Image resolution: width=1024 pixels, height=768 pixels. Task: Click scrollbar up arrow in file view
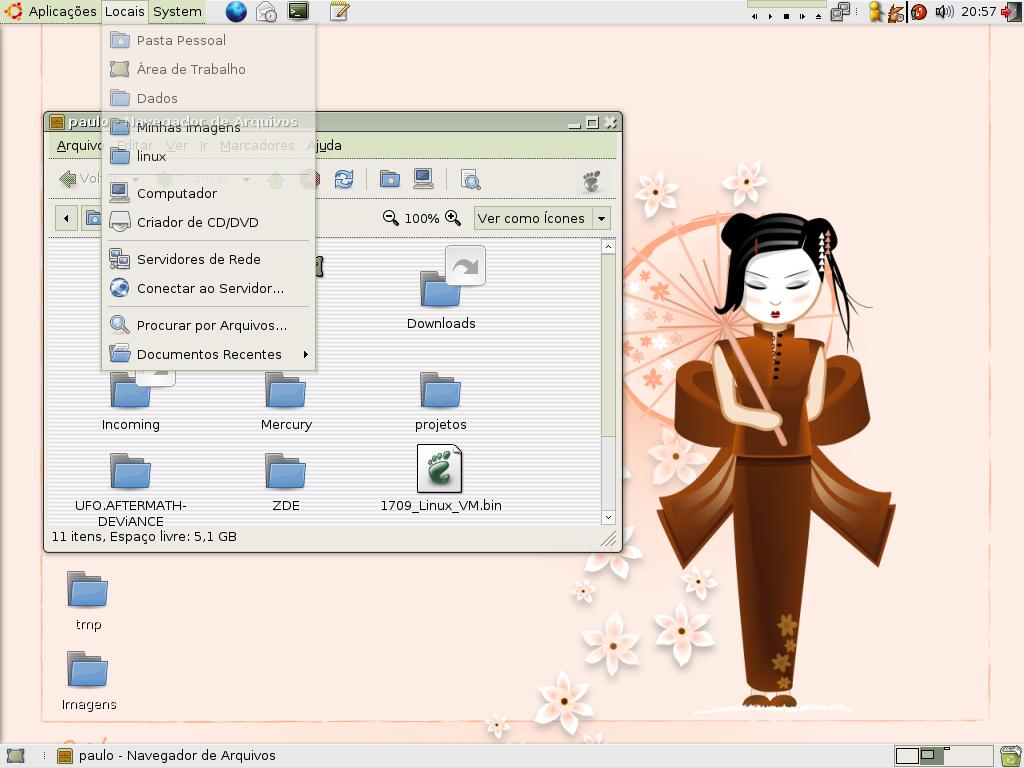pos(608,246)
